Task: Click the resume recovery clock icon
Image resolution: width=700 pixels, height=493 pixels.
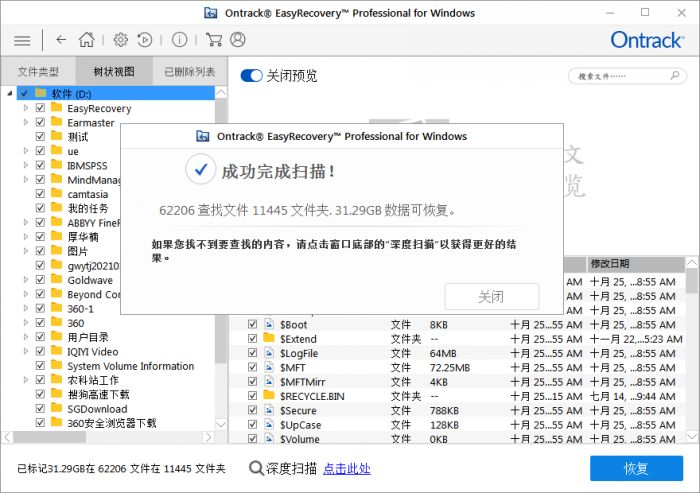Action: (145, 40)
